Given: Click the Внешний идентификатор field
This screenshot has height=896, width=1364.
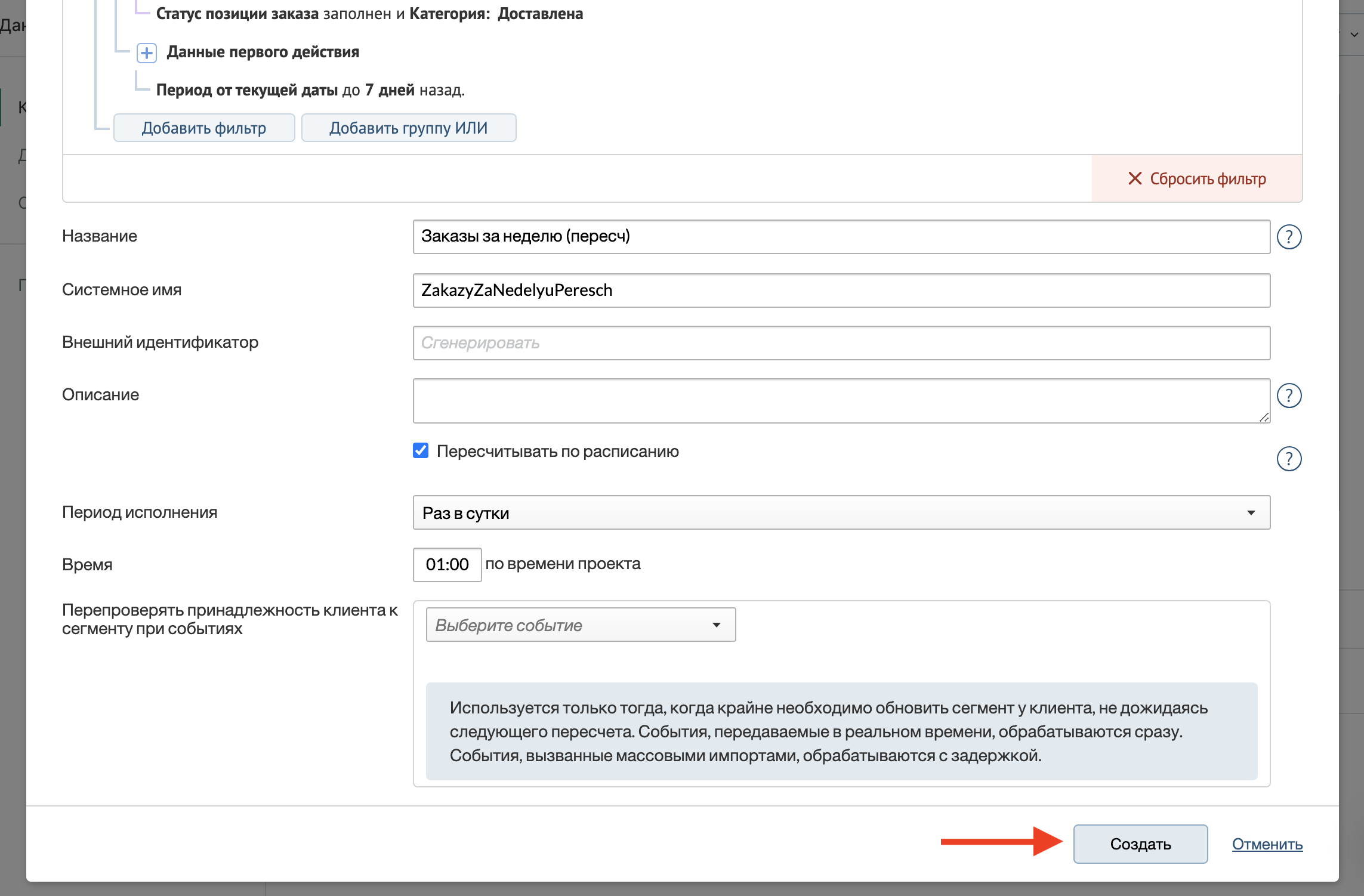Looking at the screenshot, I should point(841,343).
